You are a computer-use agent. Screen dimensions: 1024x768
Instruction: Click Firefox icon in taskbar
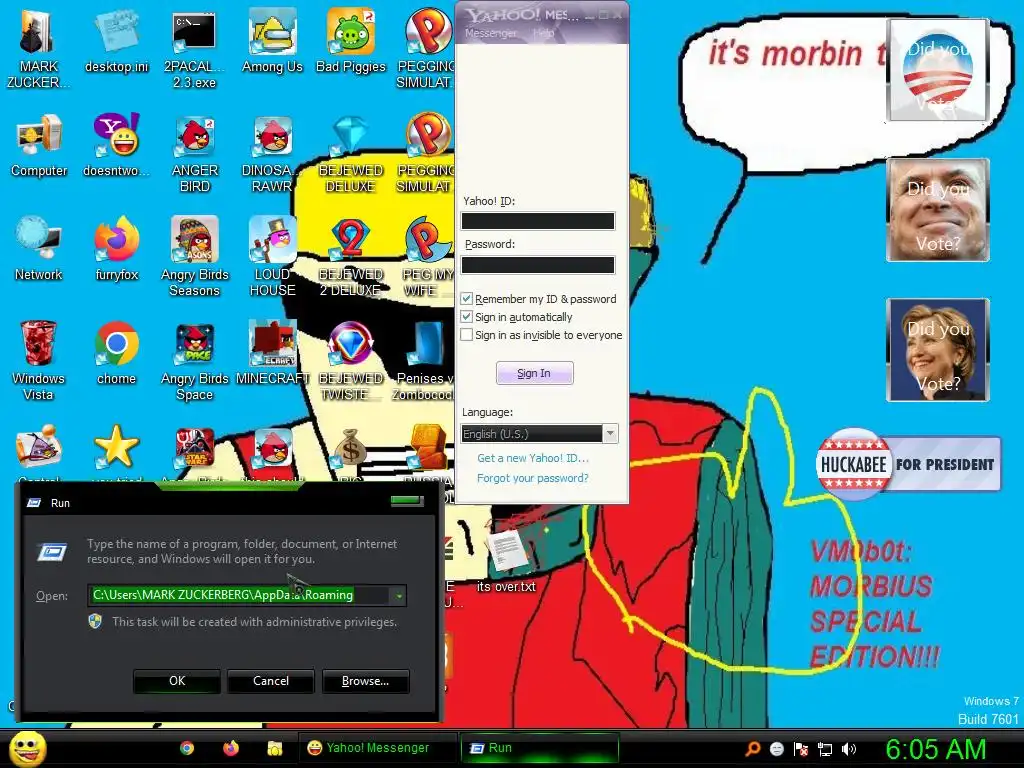pos(231,748)
